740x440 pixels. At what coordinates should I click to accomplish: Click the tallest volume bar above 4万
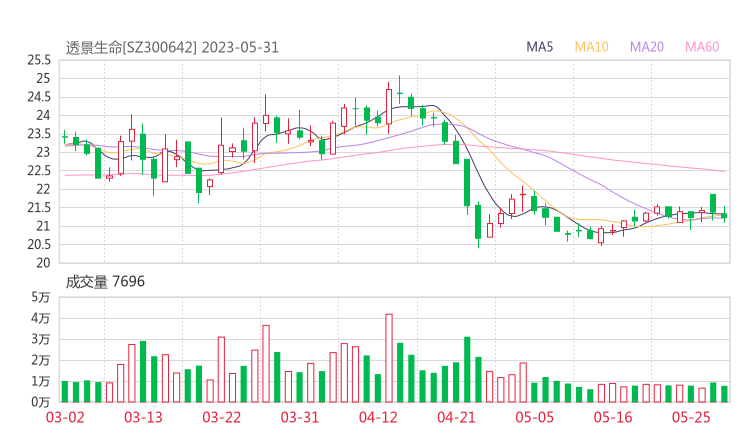[389, 358]
